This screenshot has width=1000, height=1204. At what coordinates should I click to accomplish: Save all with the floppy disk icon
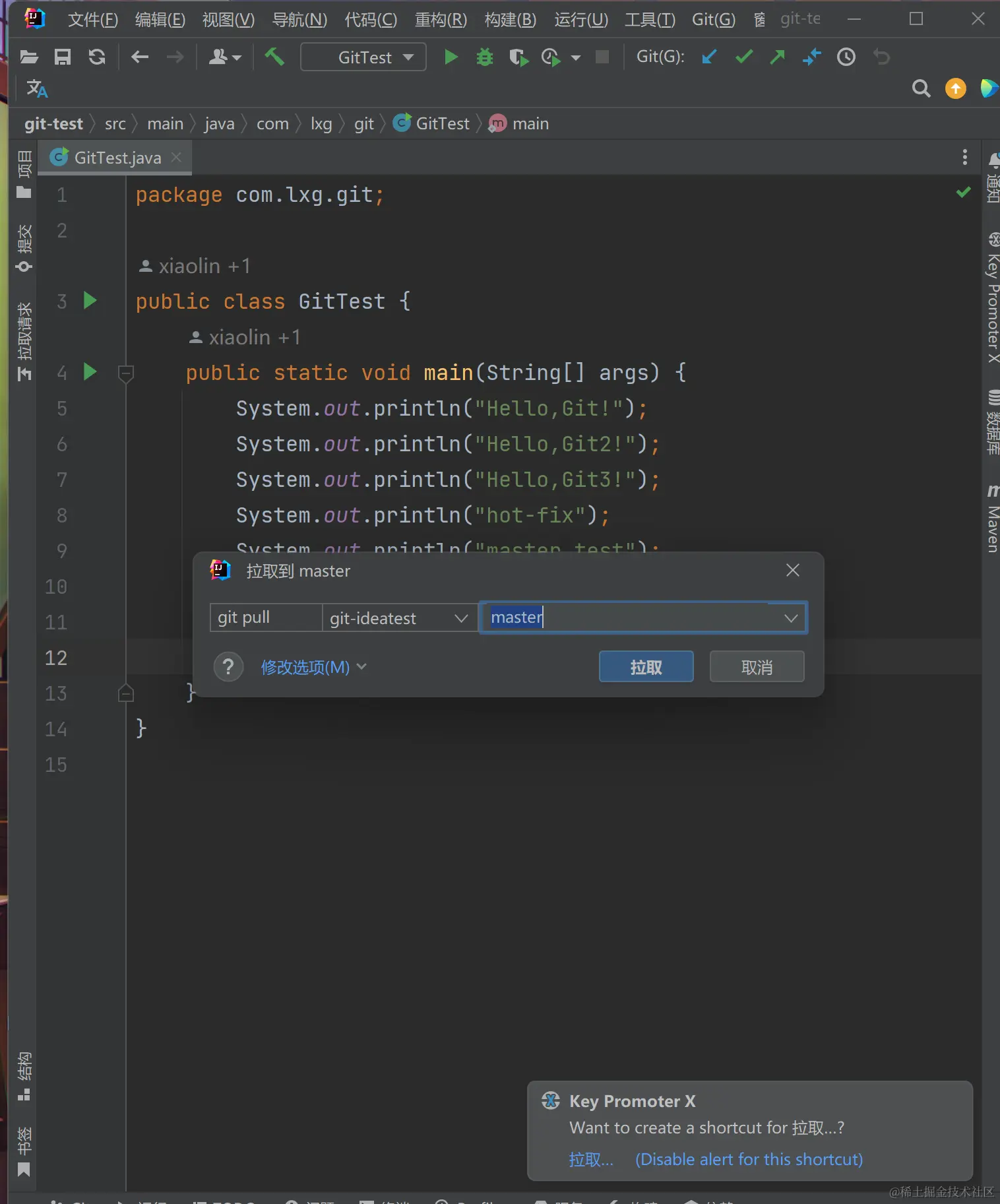tap(63, 57)
